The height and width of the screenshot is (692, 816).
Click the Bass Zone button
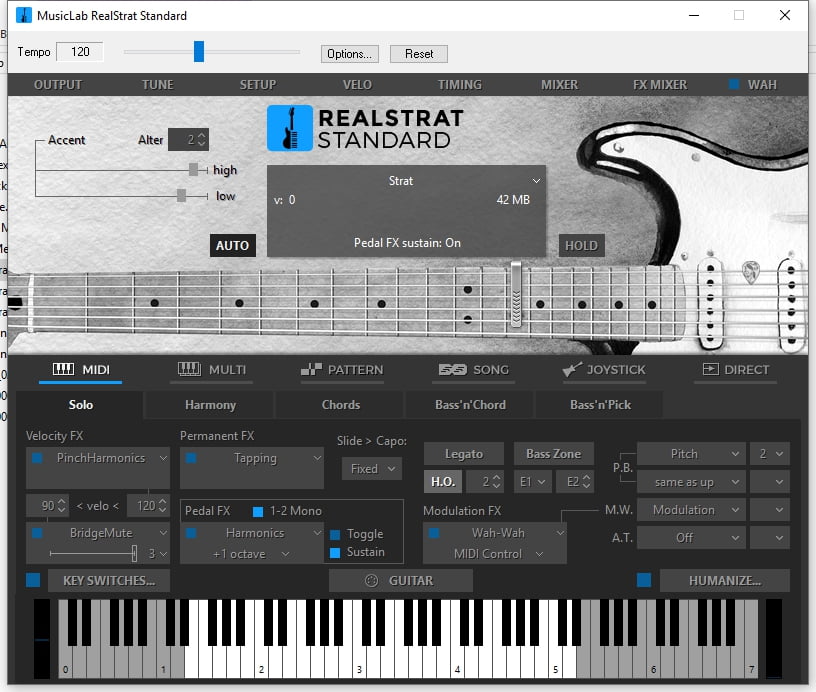[x=553, y=454]
